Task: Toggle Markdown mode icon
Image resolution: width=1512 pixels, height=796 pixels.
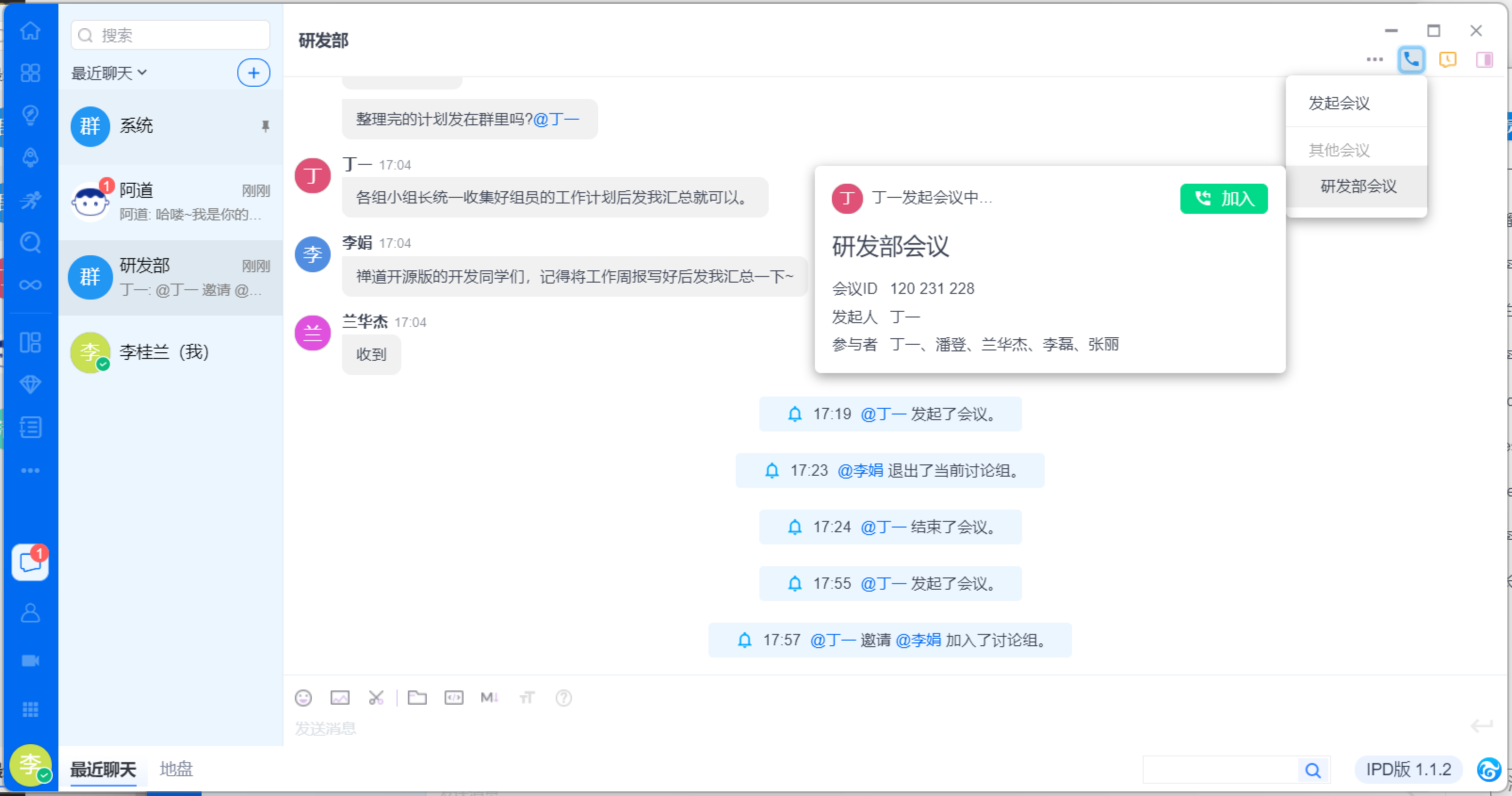Action: pos(489,698)
